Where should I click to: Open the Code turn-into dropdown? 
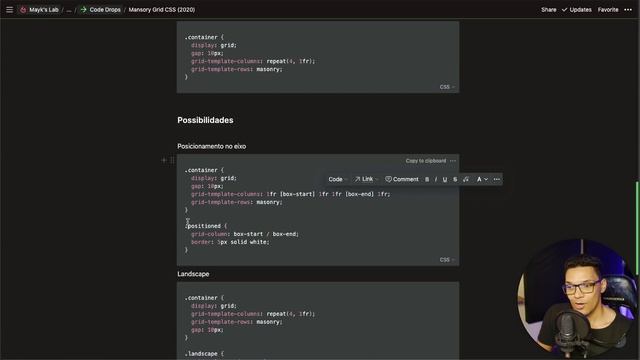pos(338,179)
